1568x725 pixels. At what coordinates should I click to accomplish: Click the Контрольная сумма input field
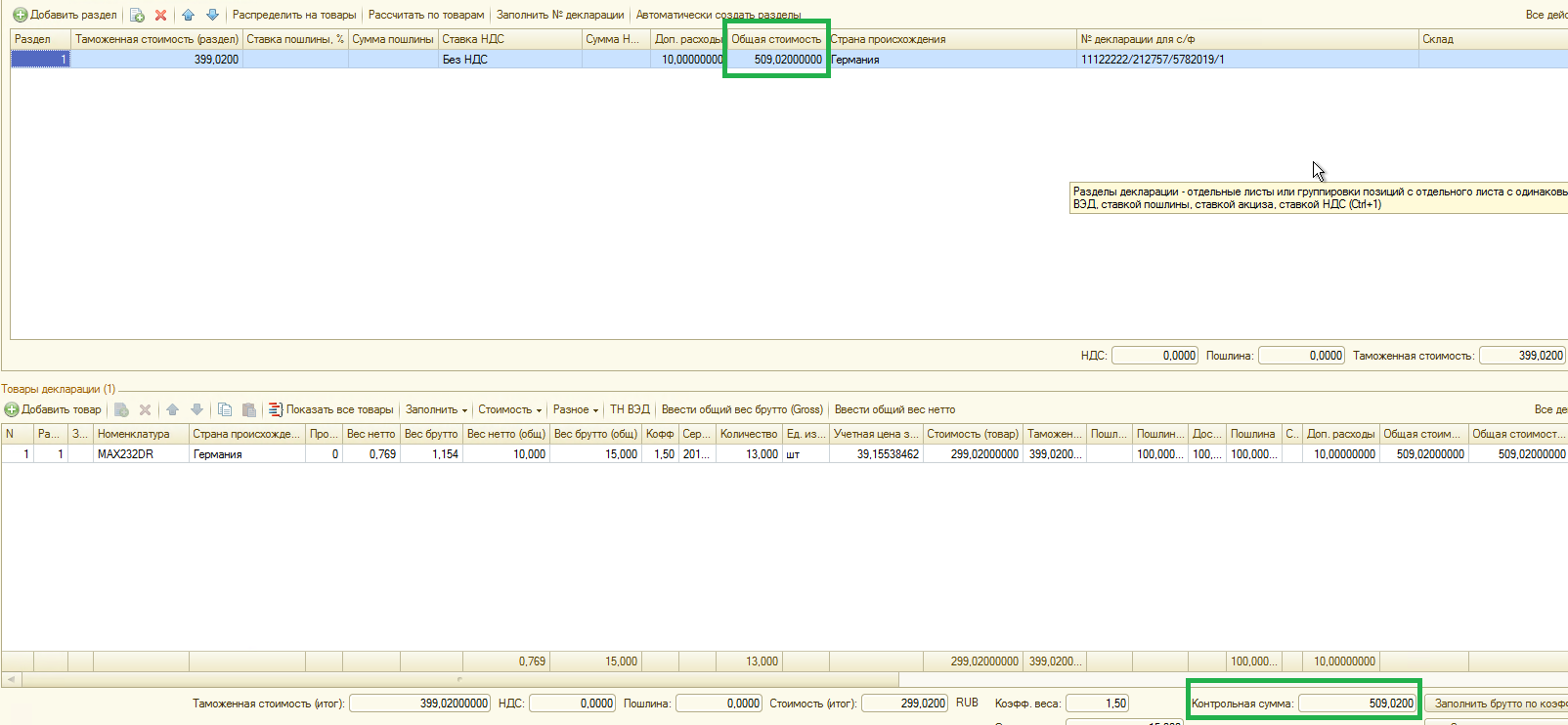click(x=1357, y=704)
